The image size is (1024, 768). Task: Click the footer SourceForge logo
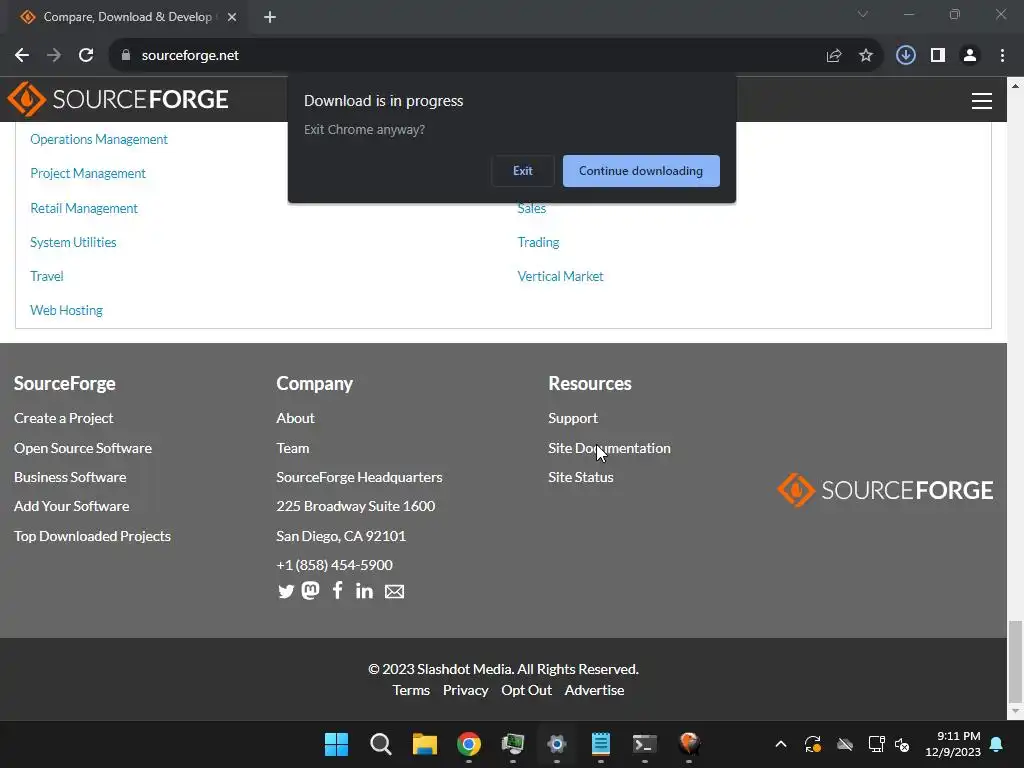click(x=885, y=490)
